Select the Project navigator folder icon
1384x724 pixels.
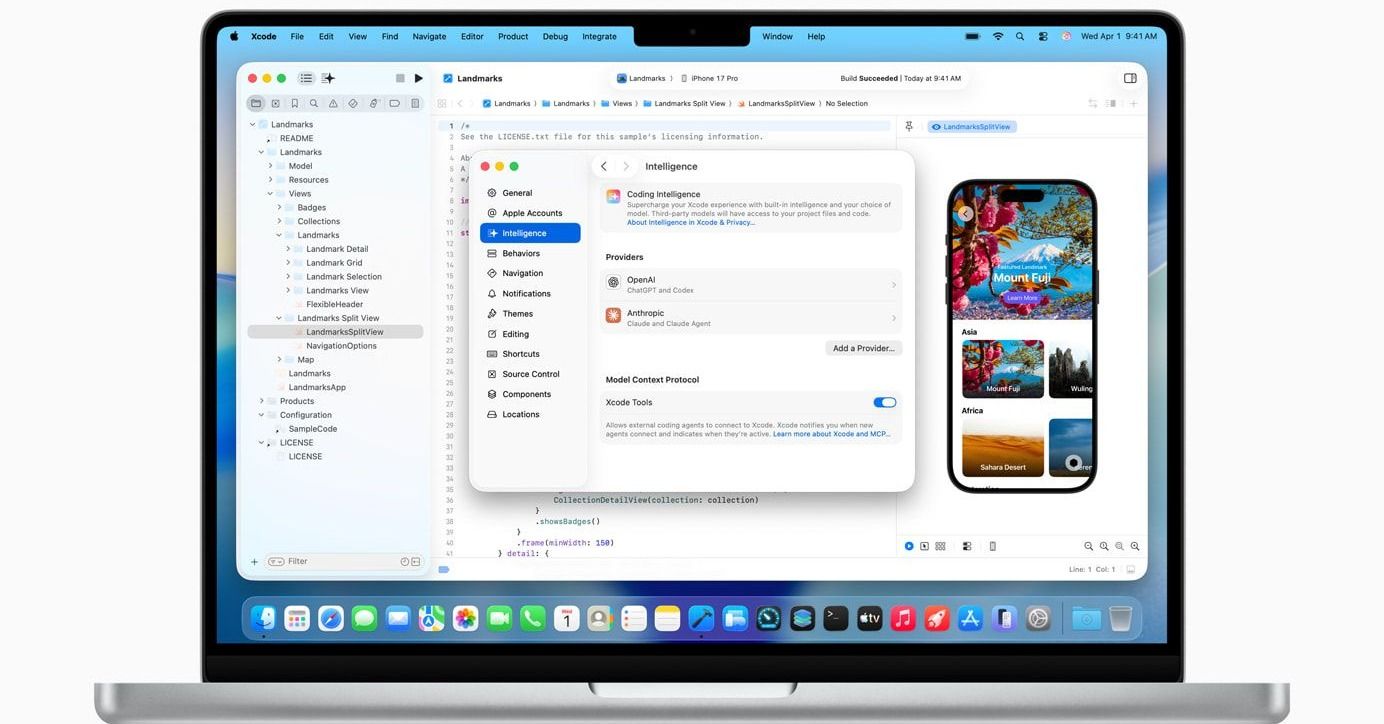coord(256,103)
